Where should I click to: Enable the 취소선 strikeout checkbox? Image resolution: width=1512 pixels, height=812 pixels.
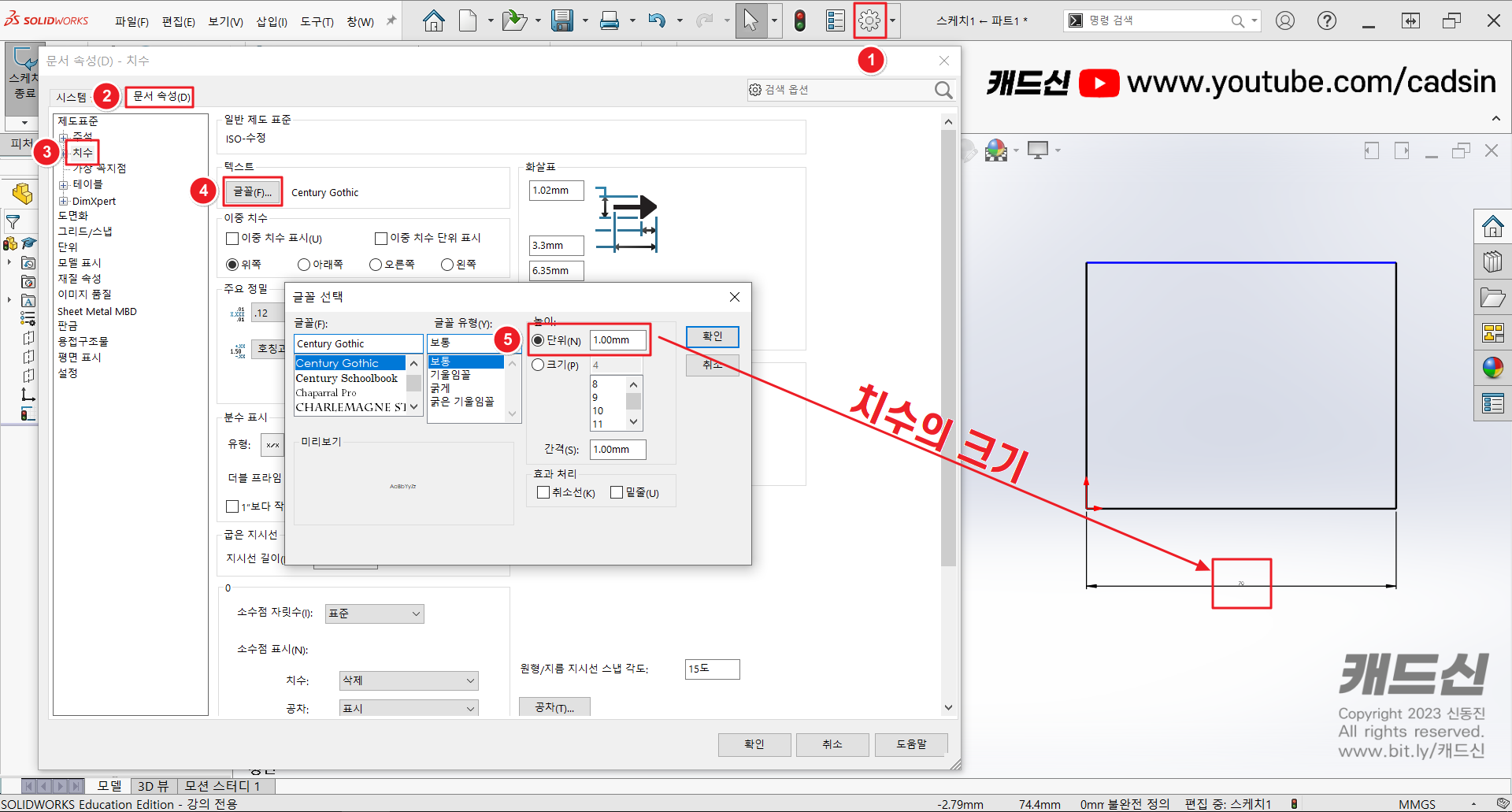(x=543, y=492)
